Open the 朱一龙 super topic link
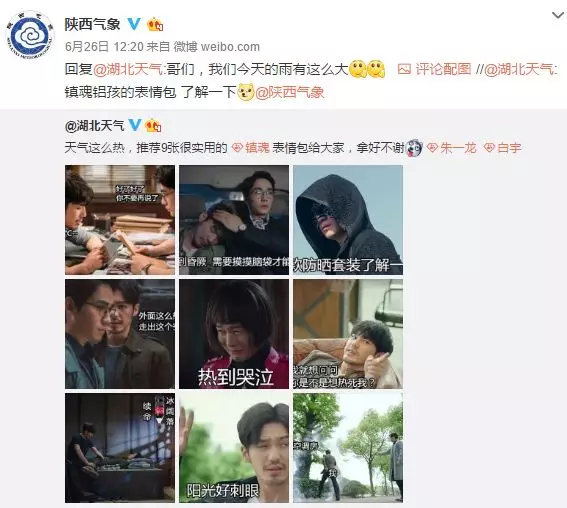Screen dimensions: 567x508 pyautogui.click(x=452, y=148)
